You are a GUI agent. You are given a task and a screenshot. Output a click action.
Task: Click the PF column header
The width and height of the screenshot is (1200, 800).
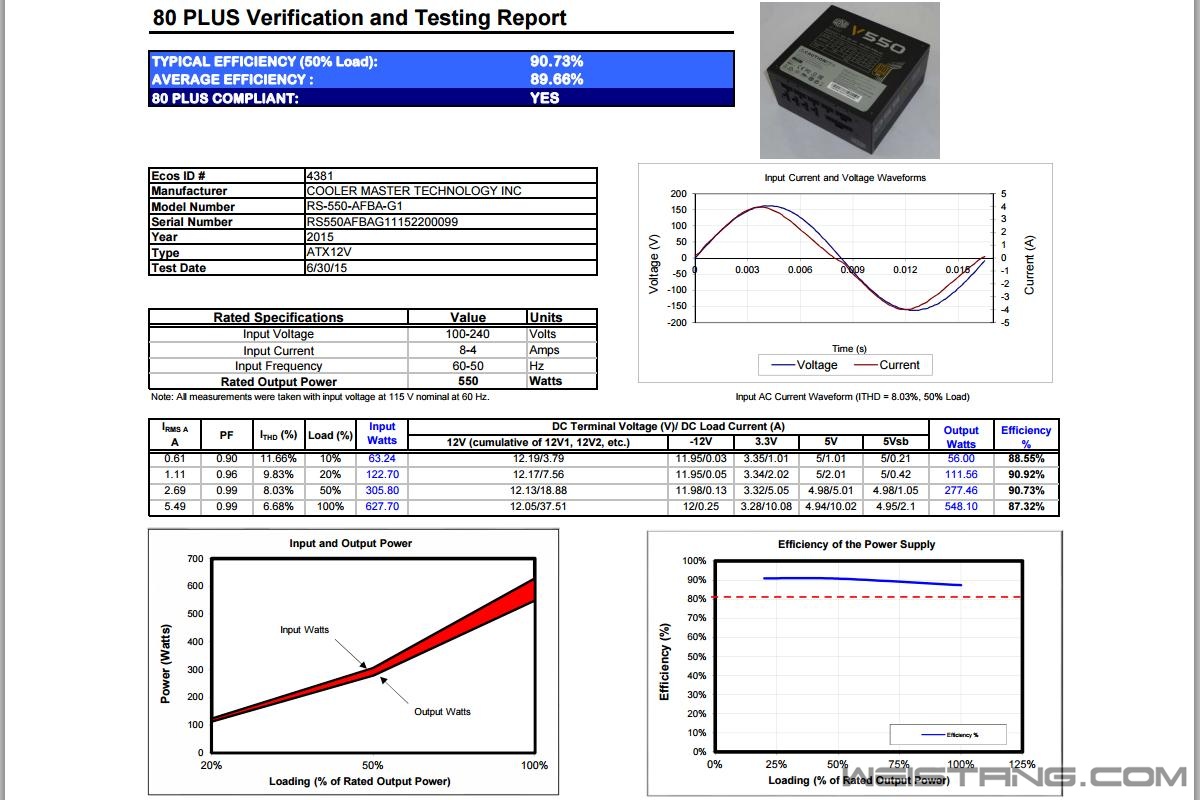tap(227, 436)
